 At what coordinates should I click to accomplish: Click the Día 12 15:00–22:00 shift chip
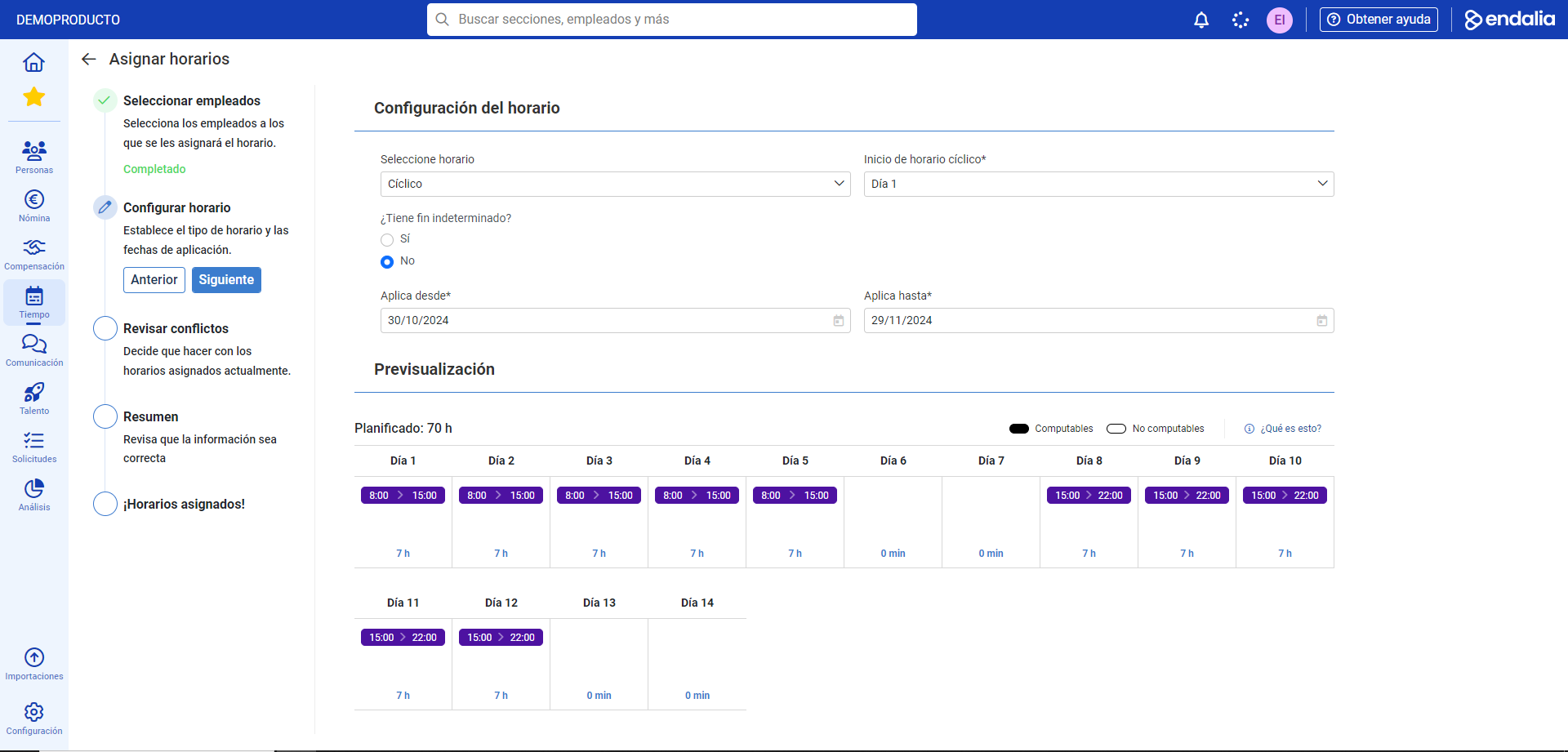tap(501, 638)
